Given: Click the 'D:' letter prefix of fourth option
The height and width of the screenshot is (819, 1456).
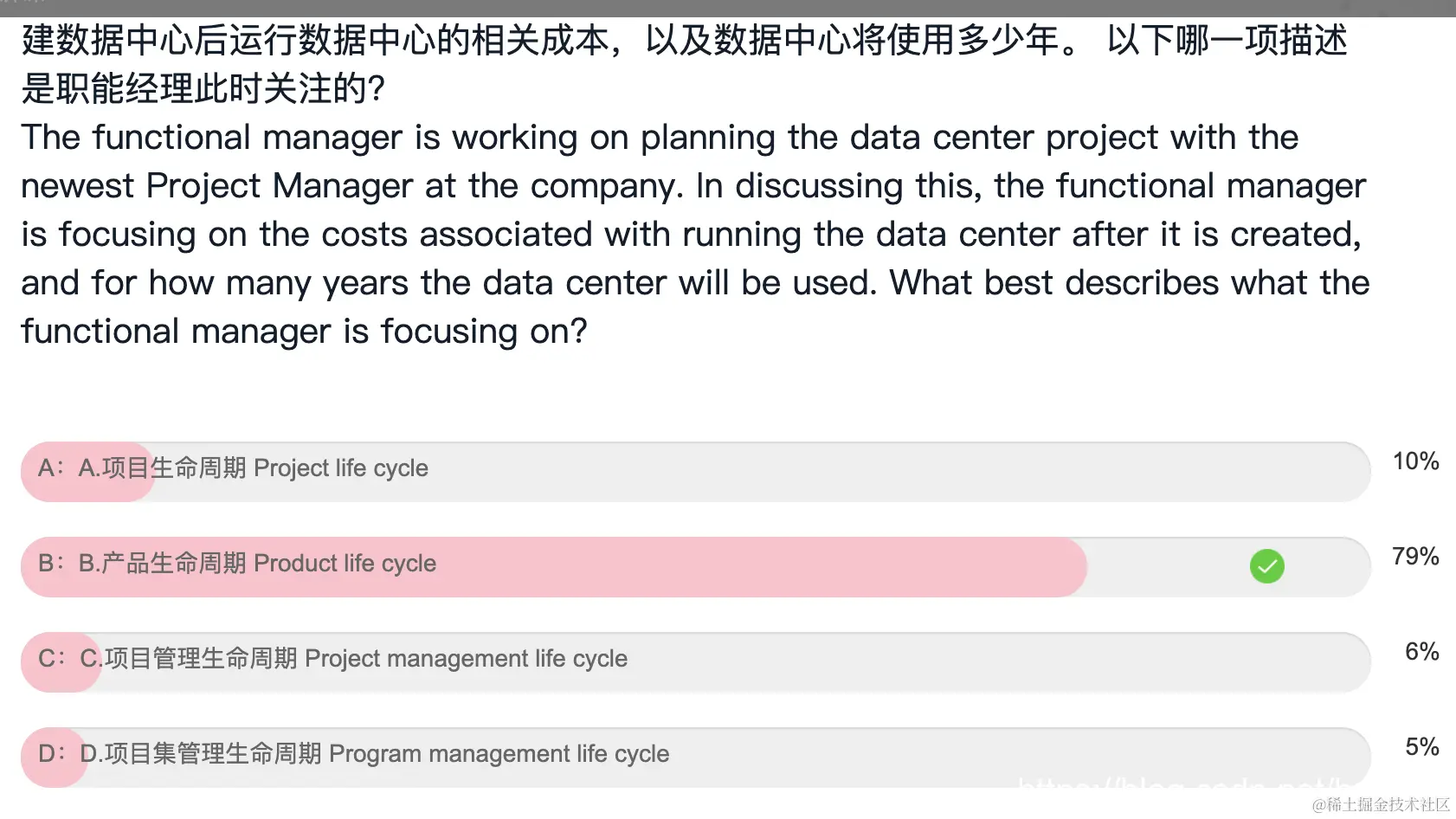Looking at the screenshot, I should click(x=50, y=754).
